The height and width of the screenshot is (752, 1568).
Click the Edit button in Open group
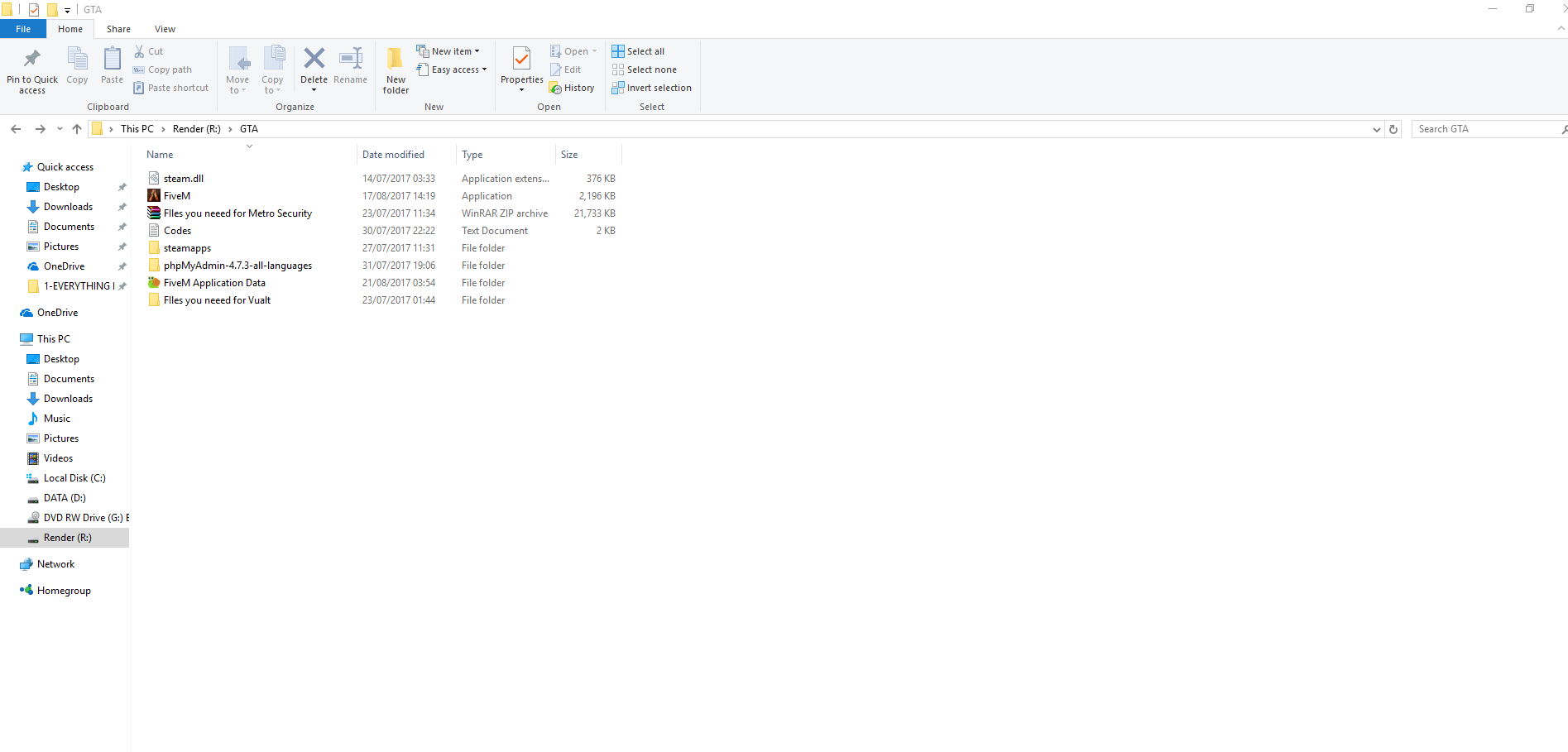click(566, 69)
